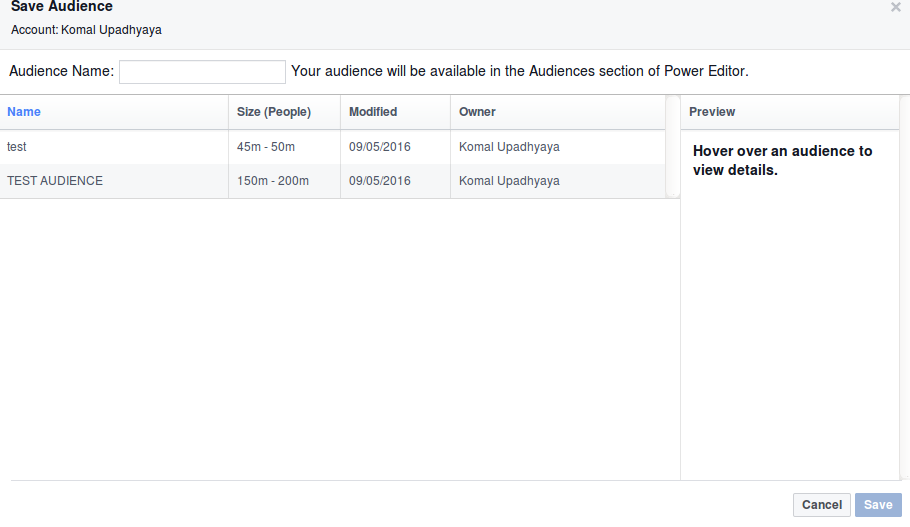
Task: Click the Preview panel header
Action: coord(712,112)
